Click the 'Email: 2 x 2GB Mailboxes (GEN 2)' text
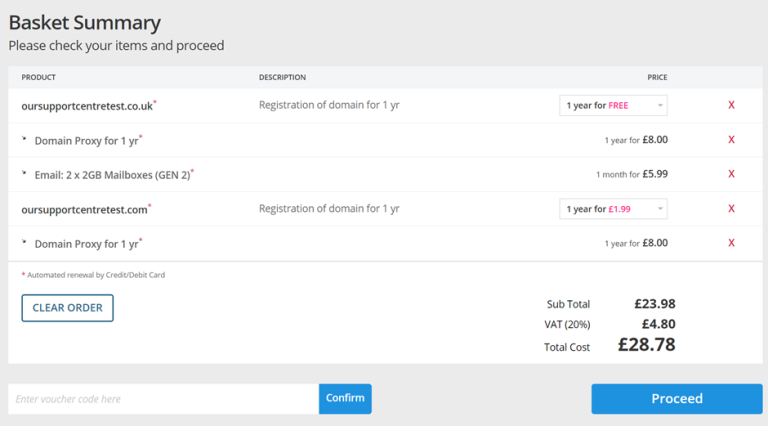Viewport: 768px width, 426px height. tap(112, 175)
